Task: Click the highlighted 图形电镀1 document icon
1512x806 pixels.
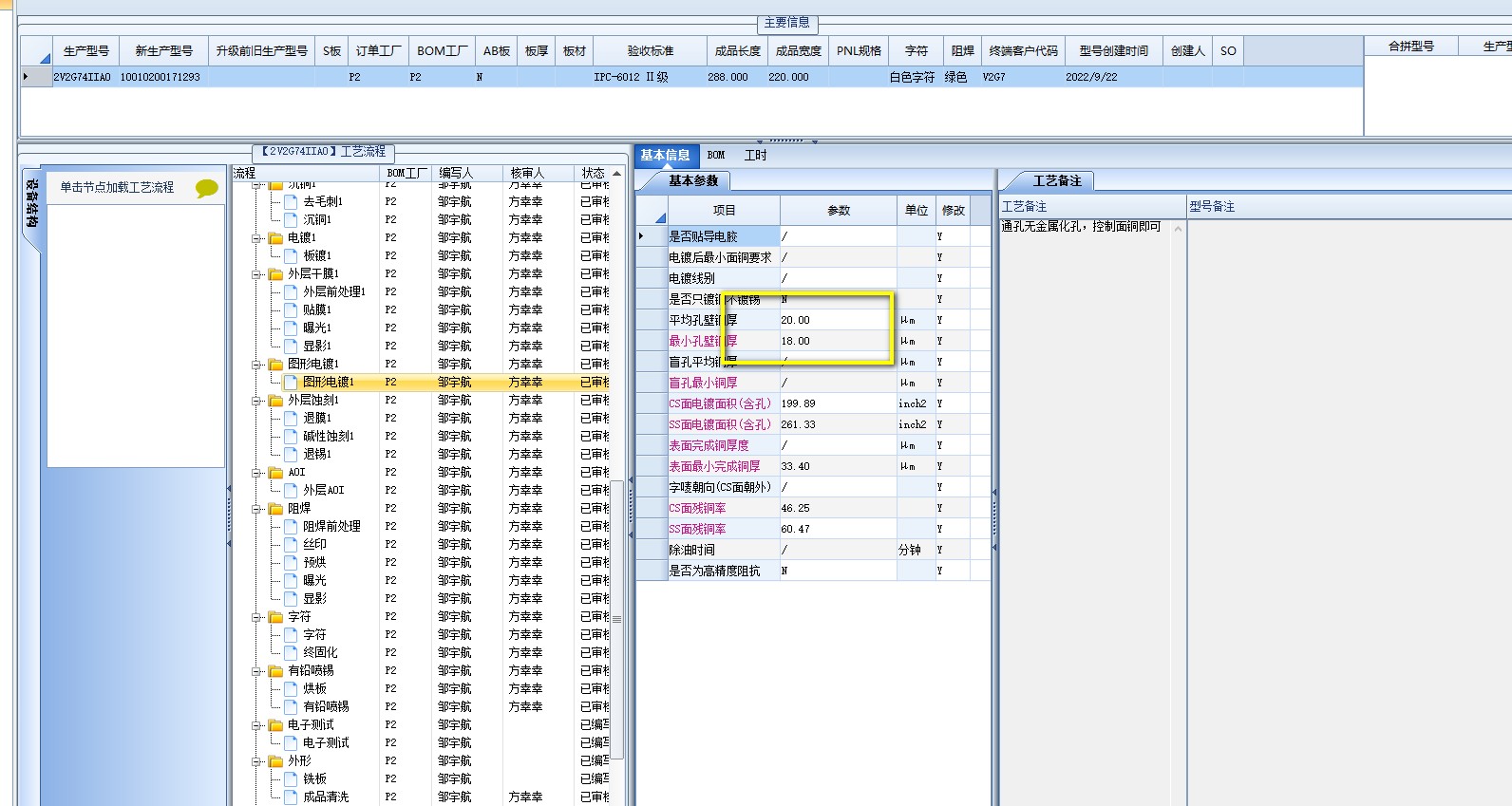Action: [x=291, y=382]
